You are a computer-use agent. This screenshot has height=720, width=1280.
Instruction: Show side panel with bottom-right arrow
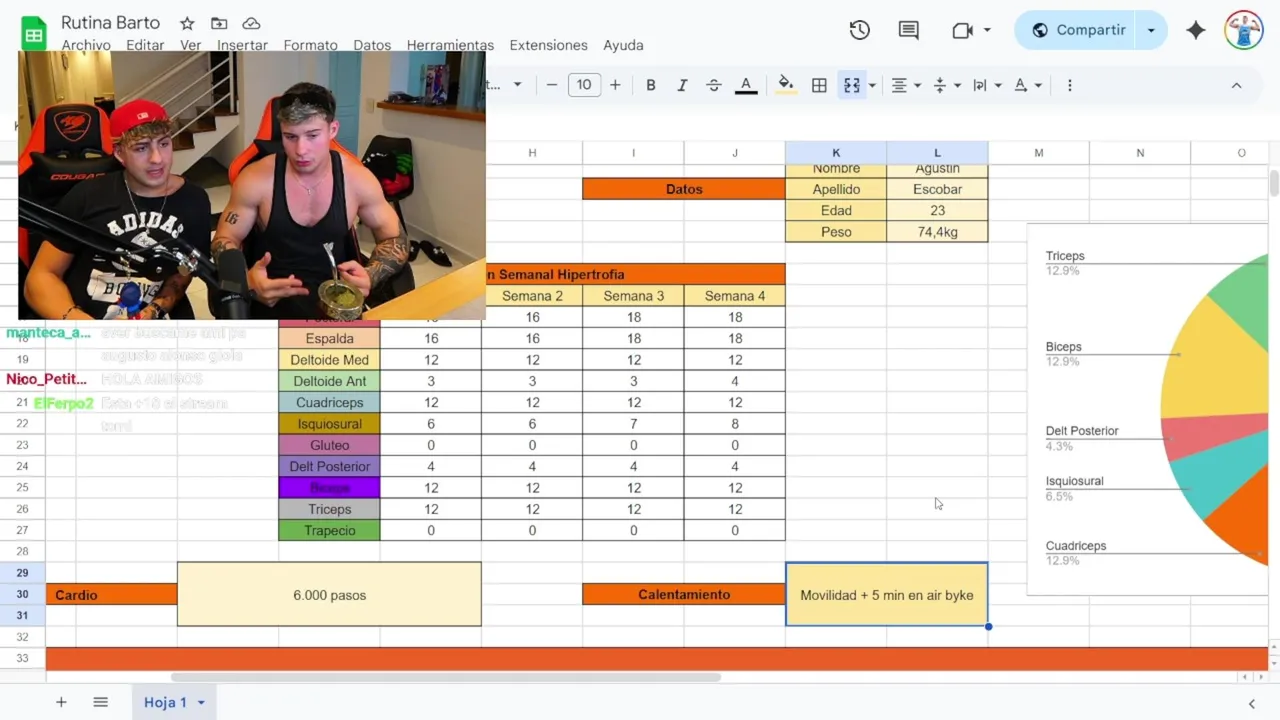[x=1251, y=704]
